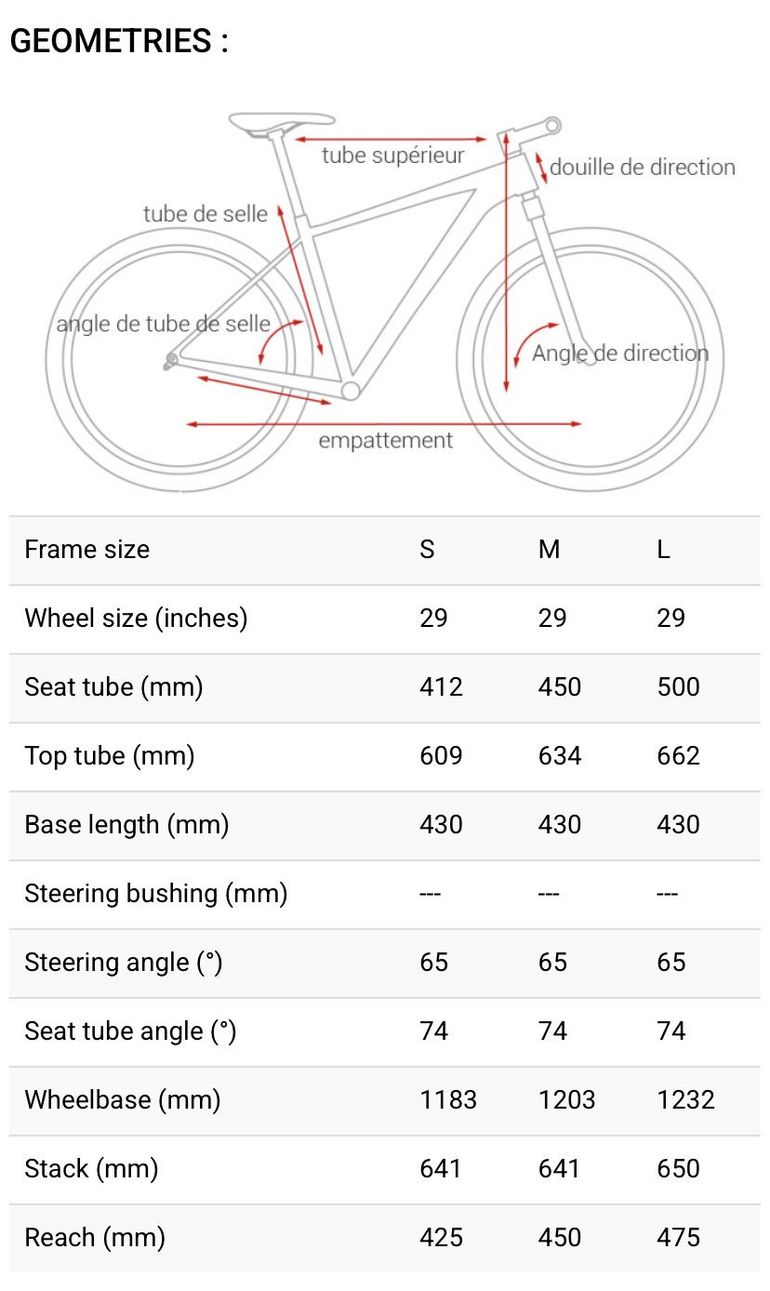Click the bike saddle in the diagram
Viewport: 770px width, 1291px height.
[x=280, y=121]
